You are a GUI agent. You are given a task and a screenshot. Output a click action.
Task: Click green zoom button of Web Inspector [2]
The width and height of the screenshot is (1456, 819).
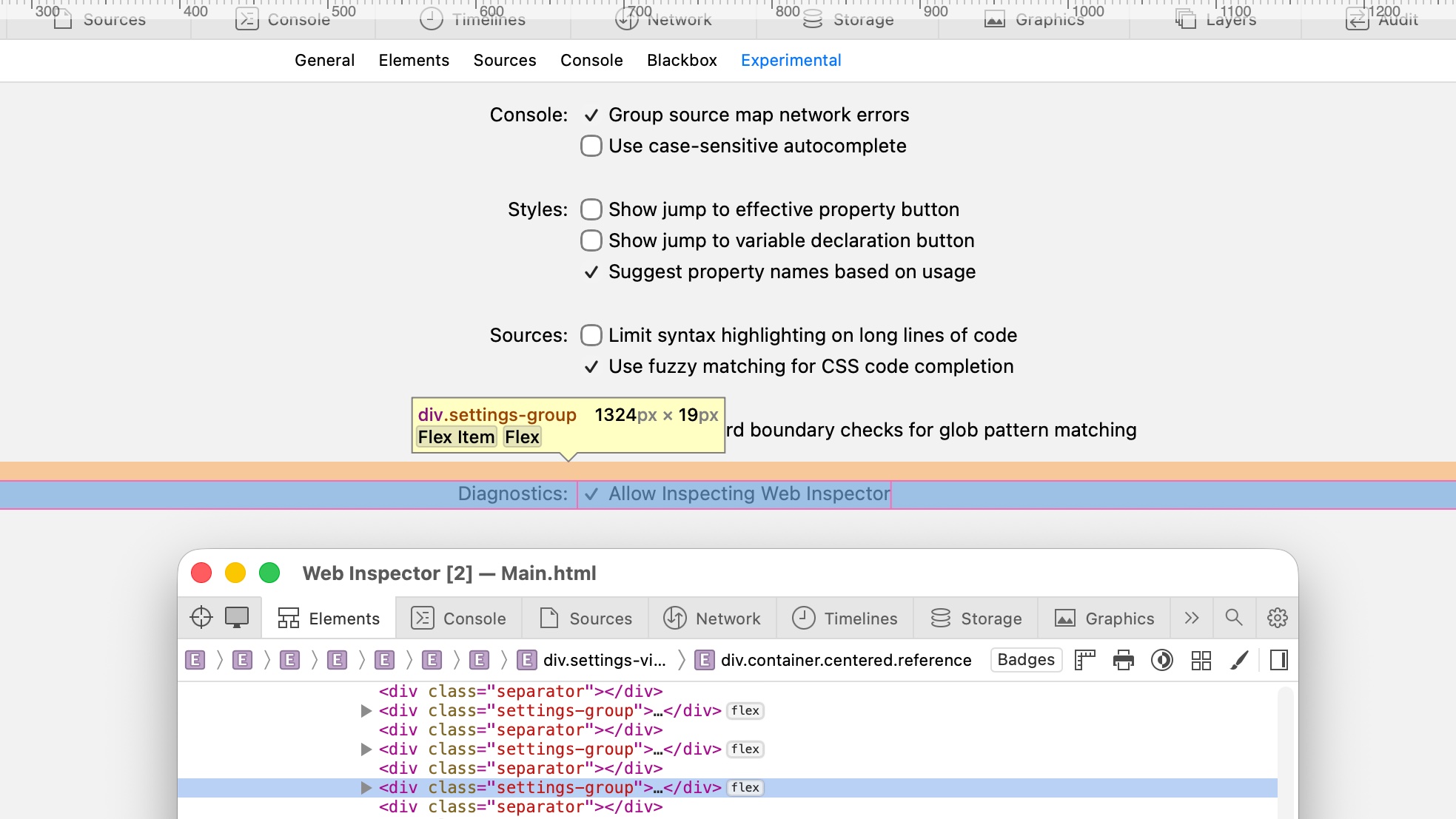pyautogui.click(x=269, y=573)
